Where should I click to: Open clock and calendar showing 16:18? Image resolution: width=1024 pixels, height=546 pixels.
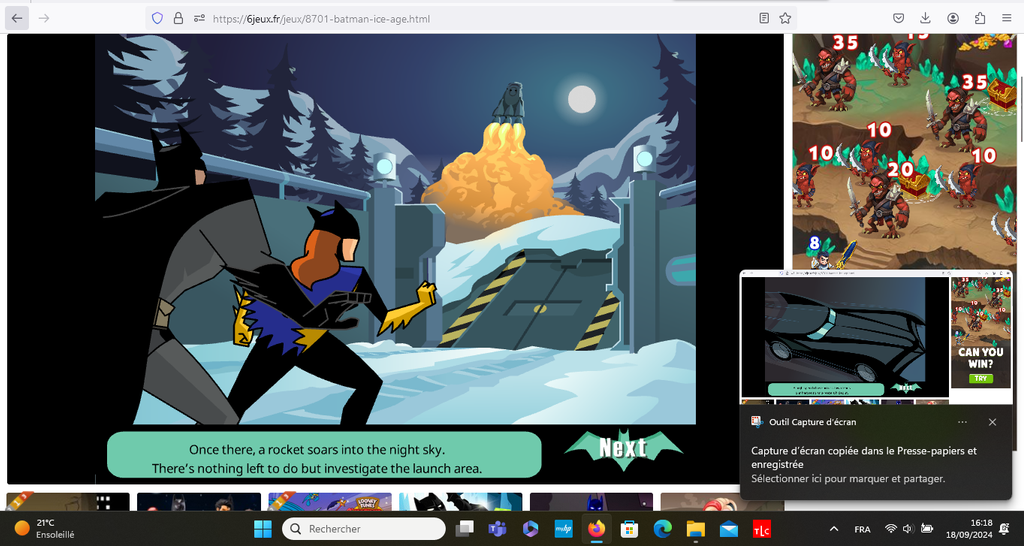pos(968,528)
